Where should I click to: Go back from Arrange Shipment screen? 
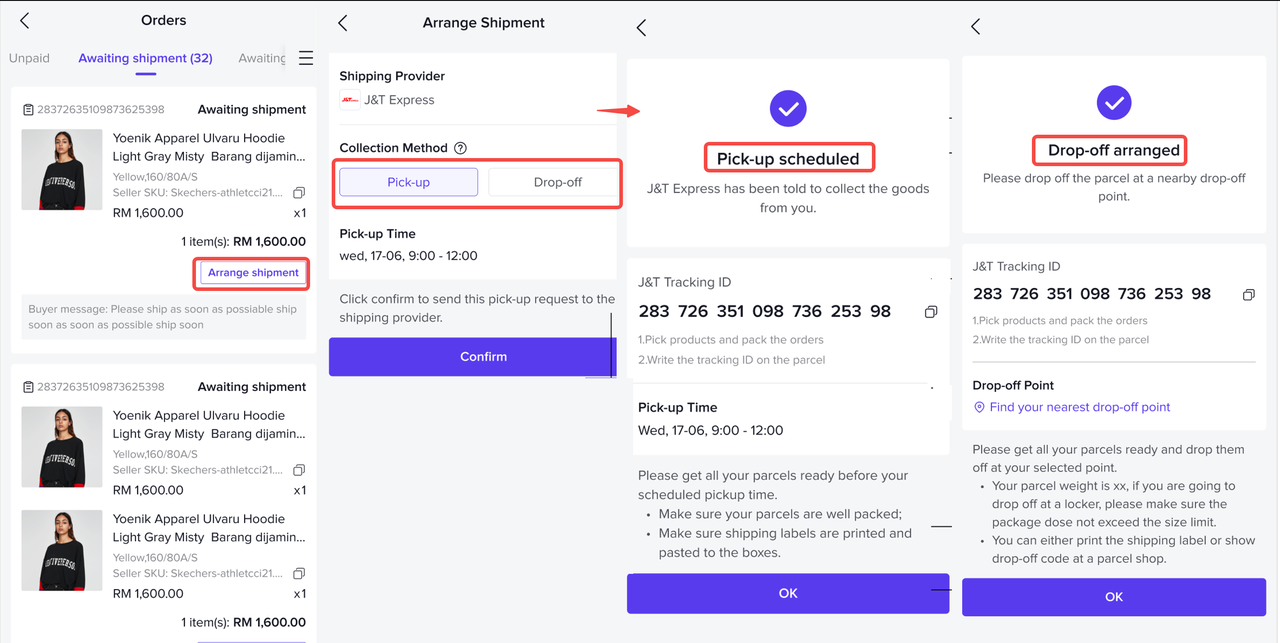343,23
